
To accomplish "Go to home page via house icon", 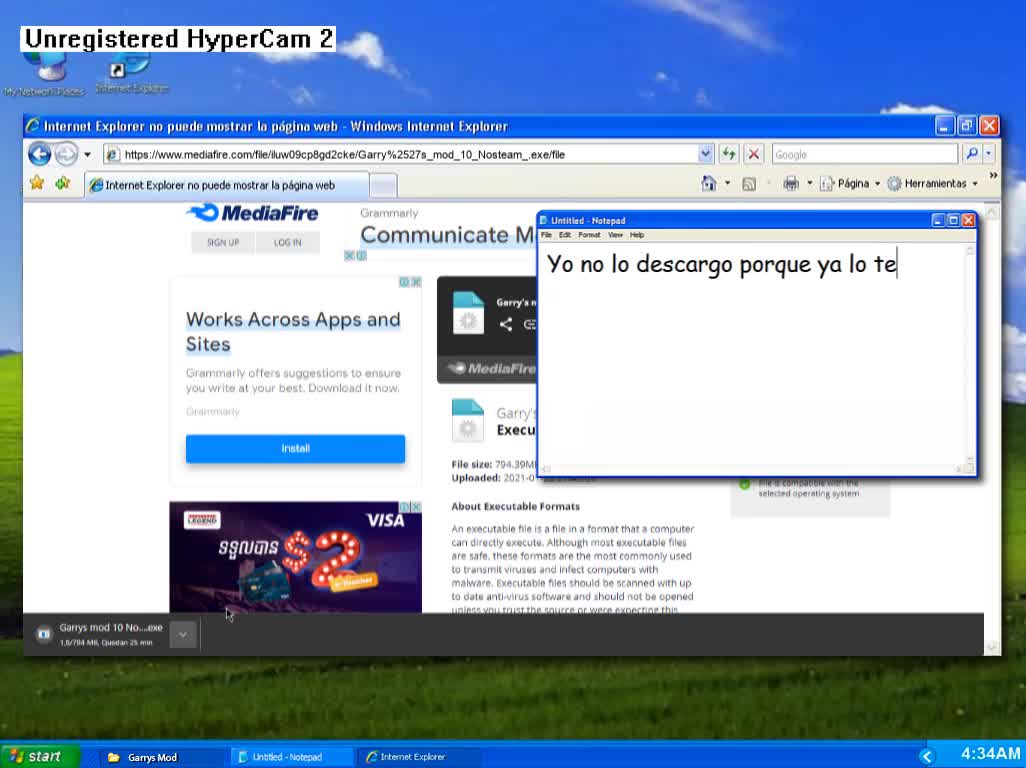I will tap(709, 183).
